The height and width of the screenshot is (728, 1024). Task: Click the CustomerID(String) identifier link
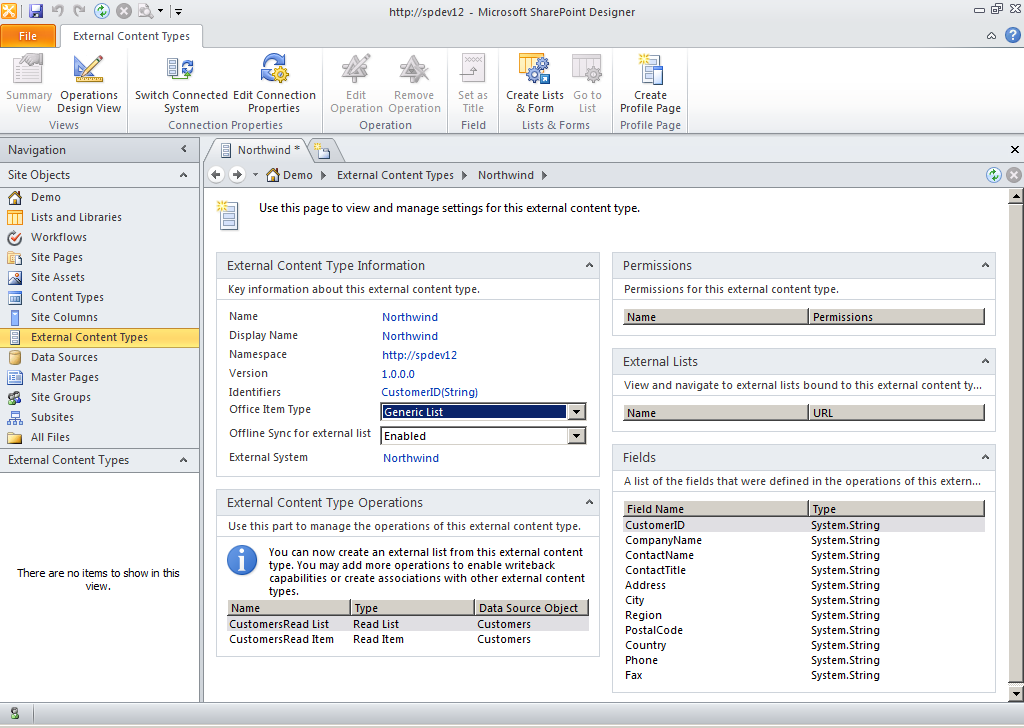point(430,392)
